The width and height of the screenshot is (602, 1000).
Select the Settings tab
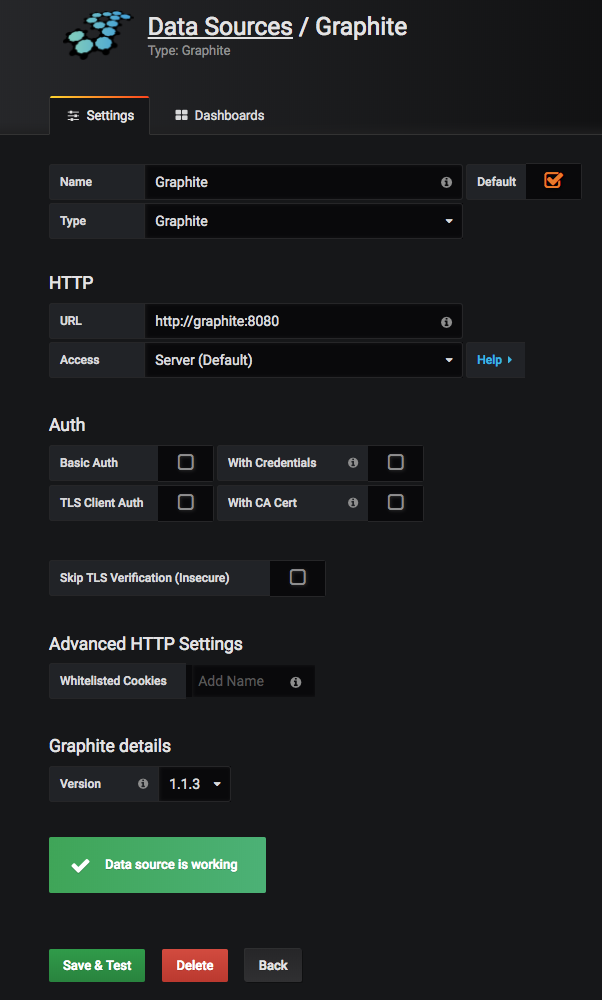click(x=99, y=115)
